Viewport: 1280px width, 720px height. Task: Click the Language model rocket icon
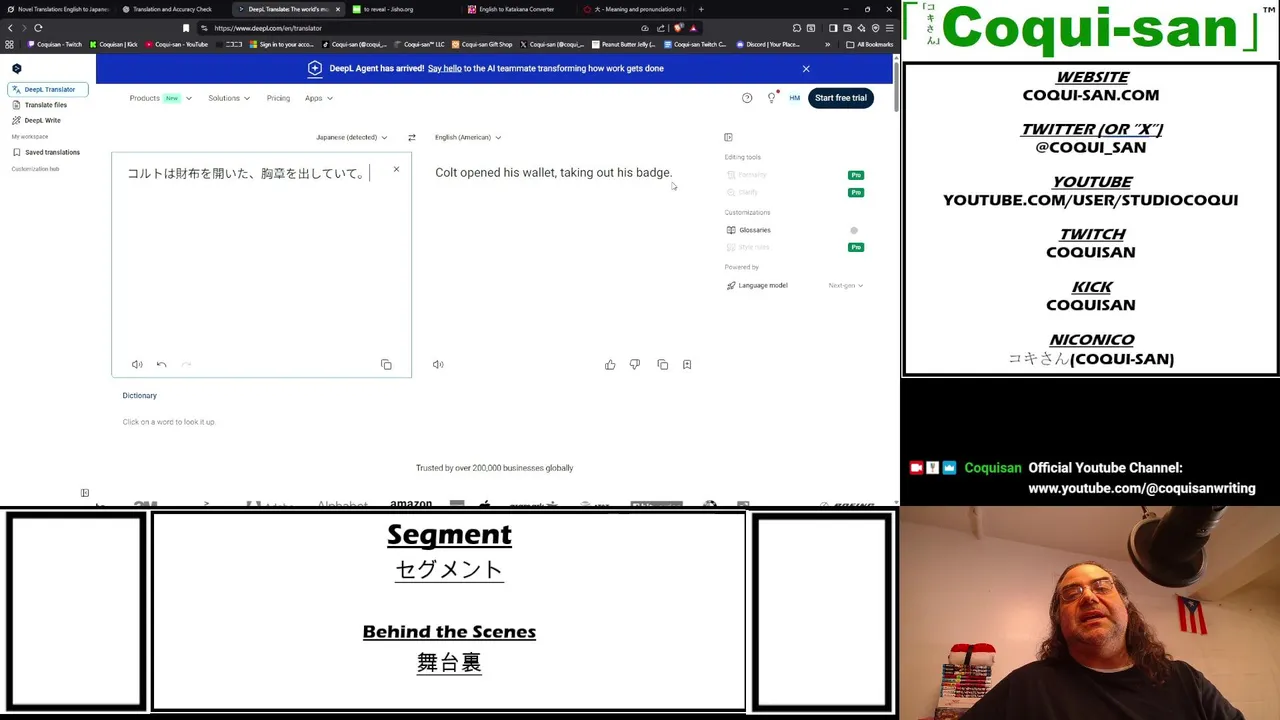click(x=731, y=286)
